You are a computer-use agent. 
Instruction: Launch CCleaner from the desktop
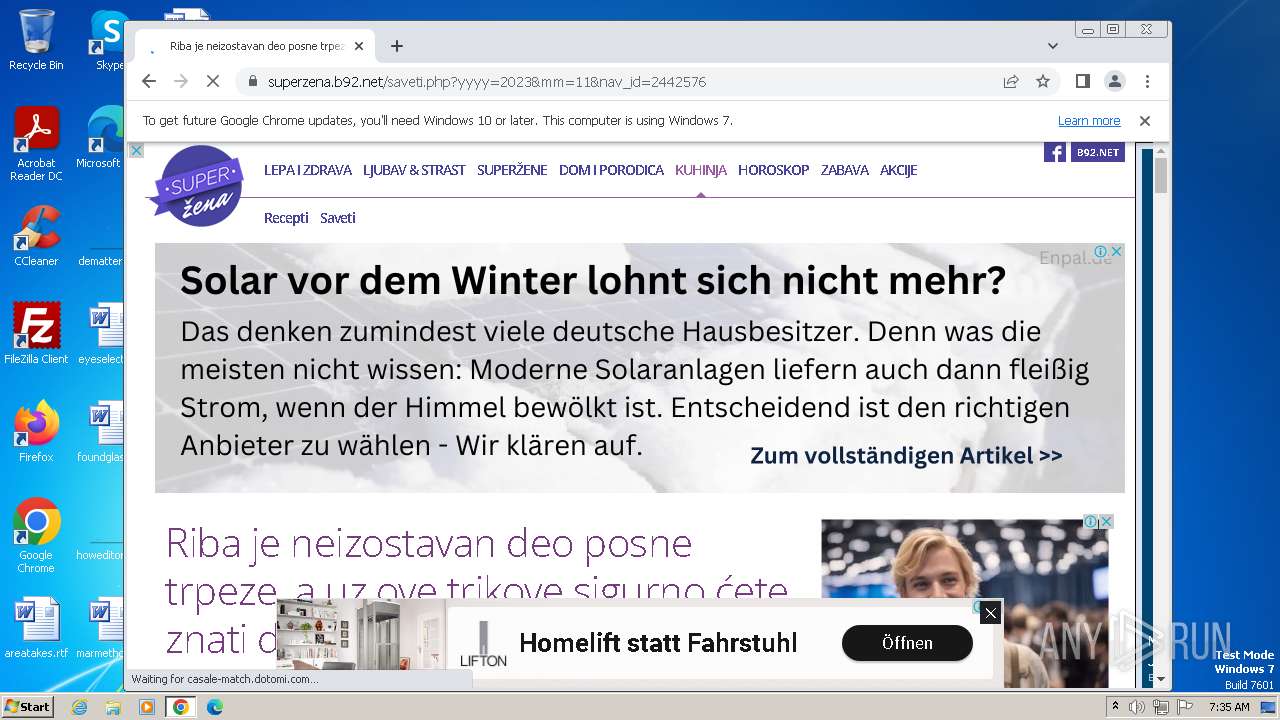point(36,237)
